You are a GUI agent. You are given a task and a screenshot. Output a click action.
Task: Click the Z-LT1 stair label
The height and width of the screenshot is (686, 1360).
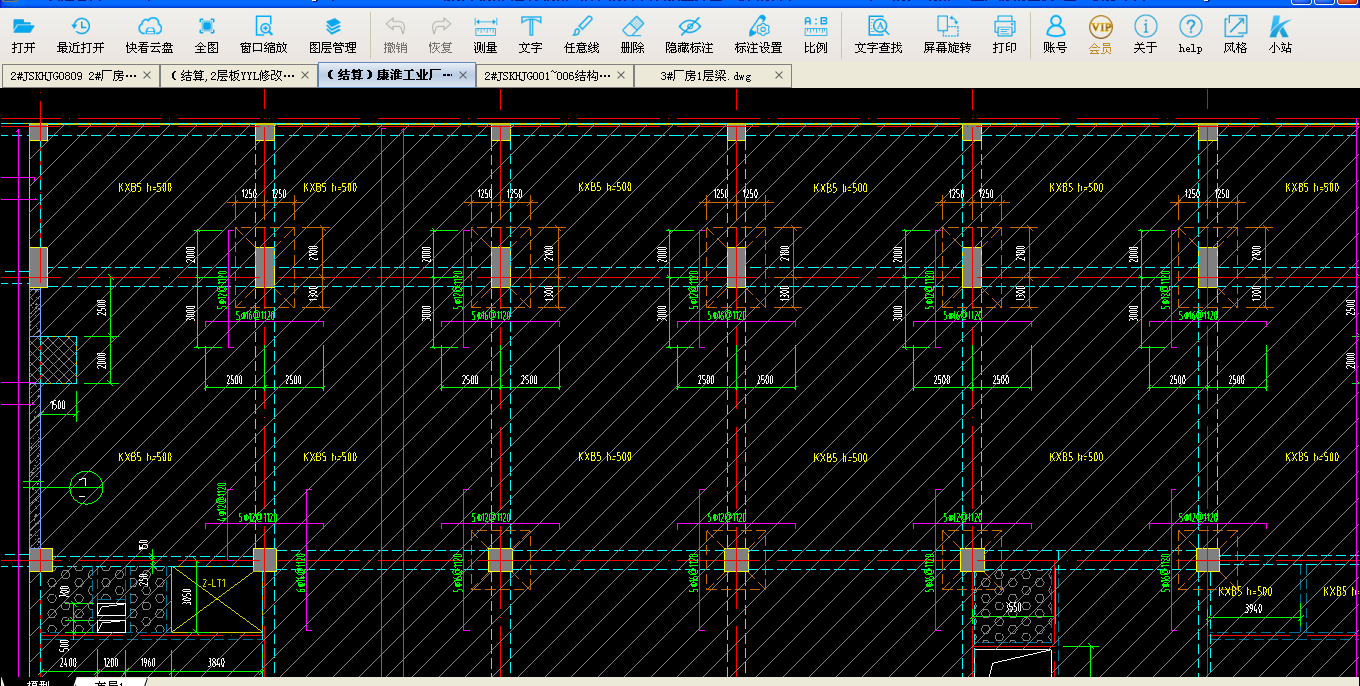point(214,582)
